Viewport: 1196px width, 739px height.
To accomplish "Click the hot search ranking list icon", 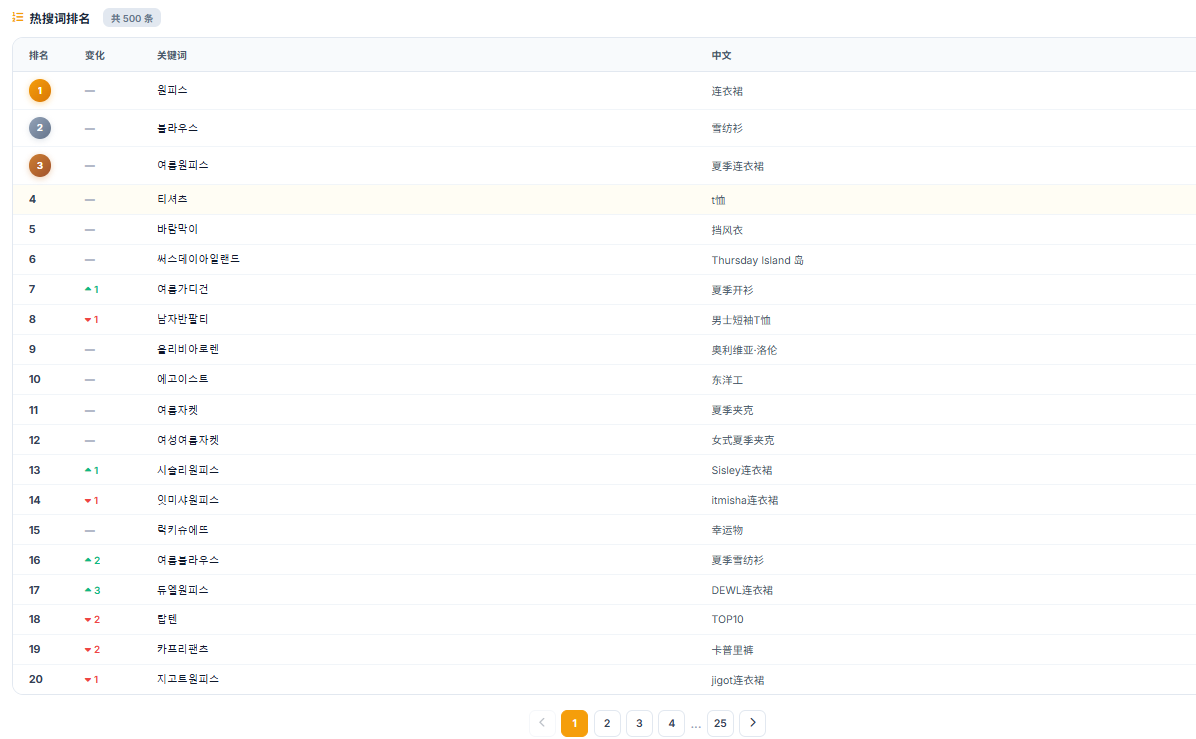I will pos(18,17).
